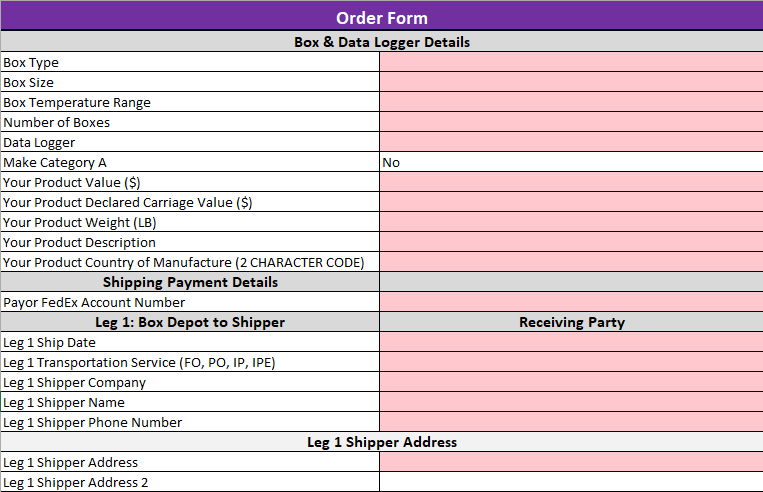
Task: Click the Payor FedEx Account Number field
Action: pos(570,302)
